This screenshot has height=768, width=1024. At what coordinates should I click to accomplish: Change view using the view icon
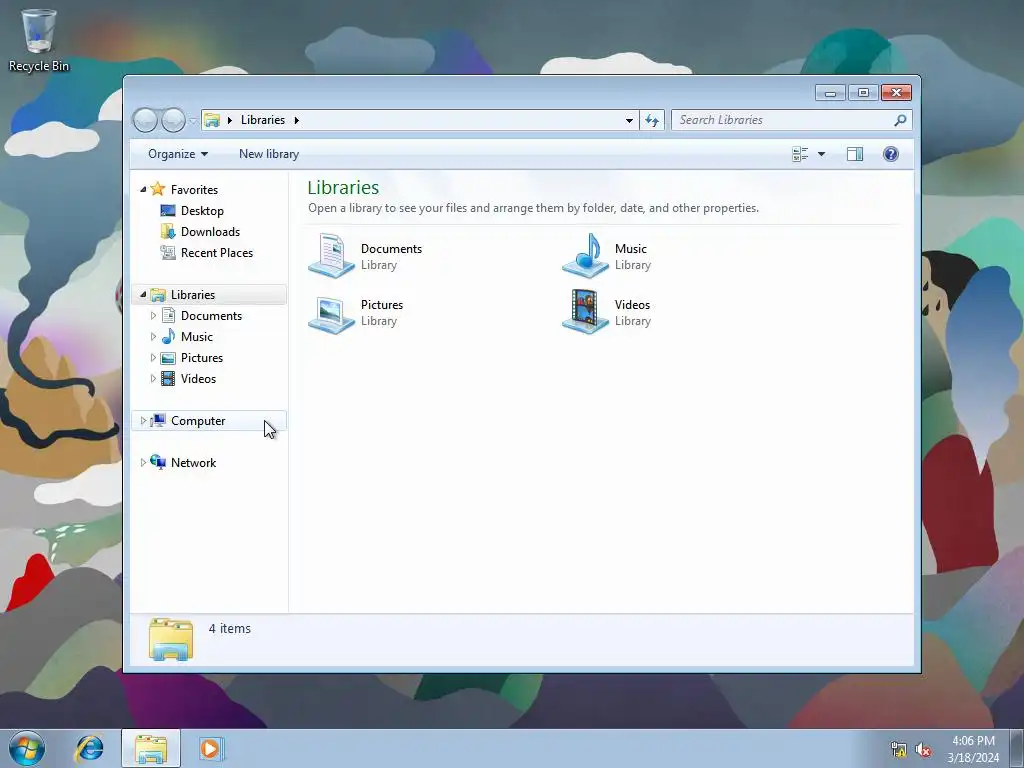pyautogui.click(x=800, y=154)
